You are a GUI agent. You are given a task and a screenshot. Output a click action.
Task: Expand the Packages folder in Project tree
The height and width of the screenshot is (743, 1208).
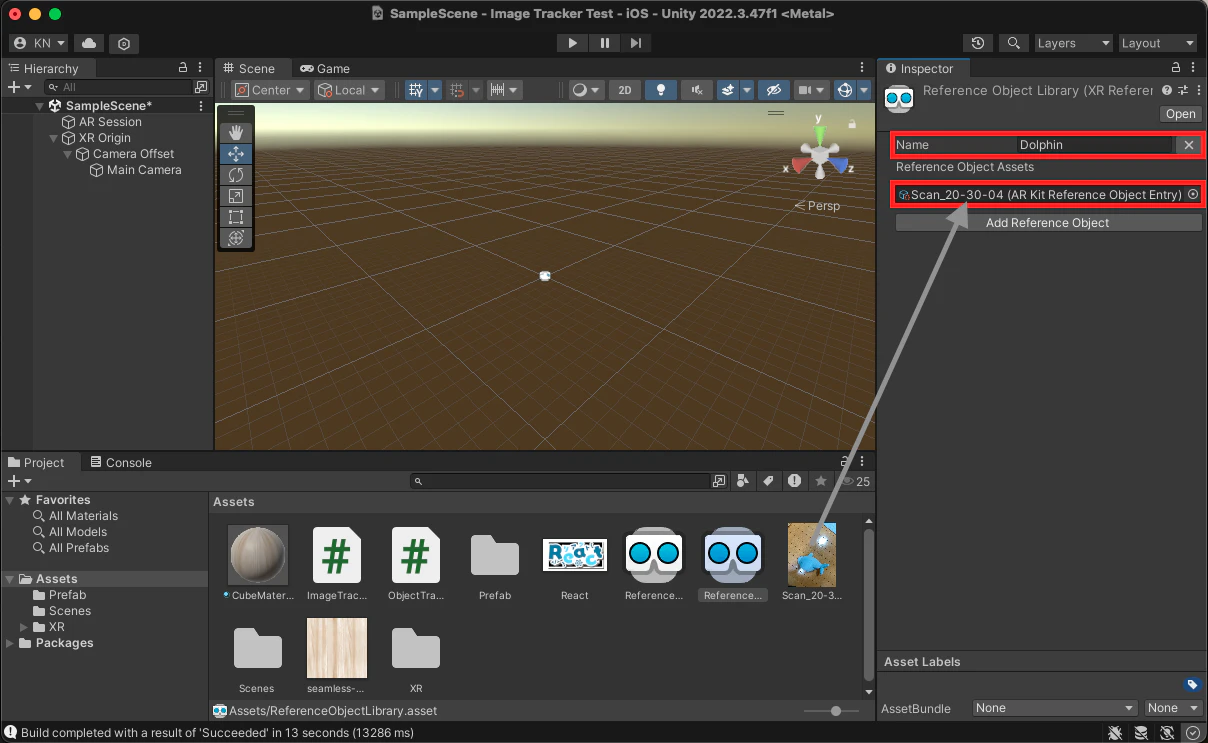[11, 643]
